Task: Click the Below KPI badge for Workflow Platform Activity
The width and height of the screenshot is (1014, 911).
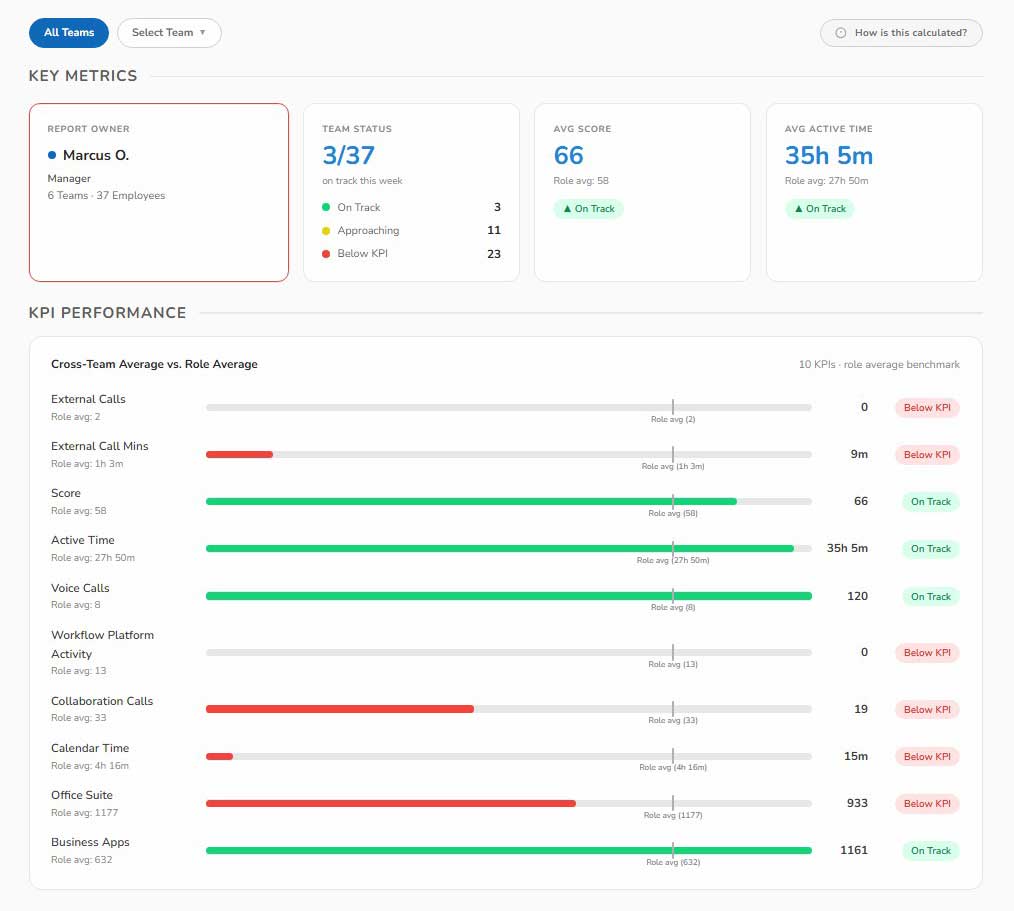Action: pos(927,652)
